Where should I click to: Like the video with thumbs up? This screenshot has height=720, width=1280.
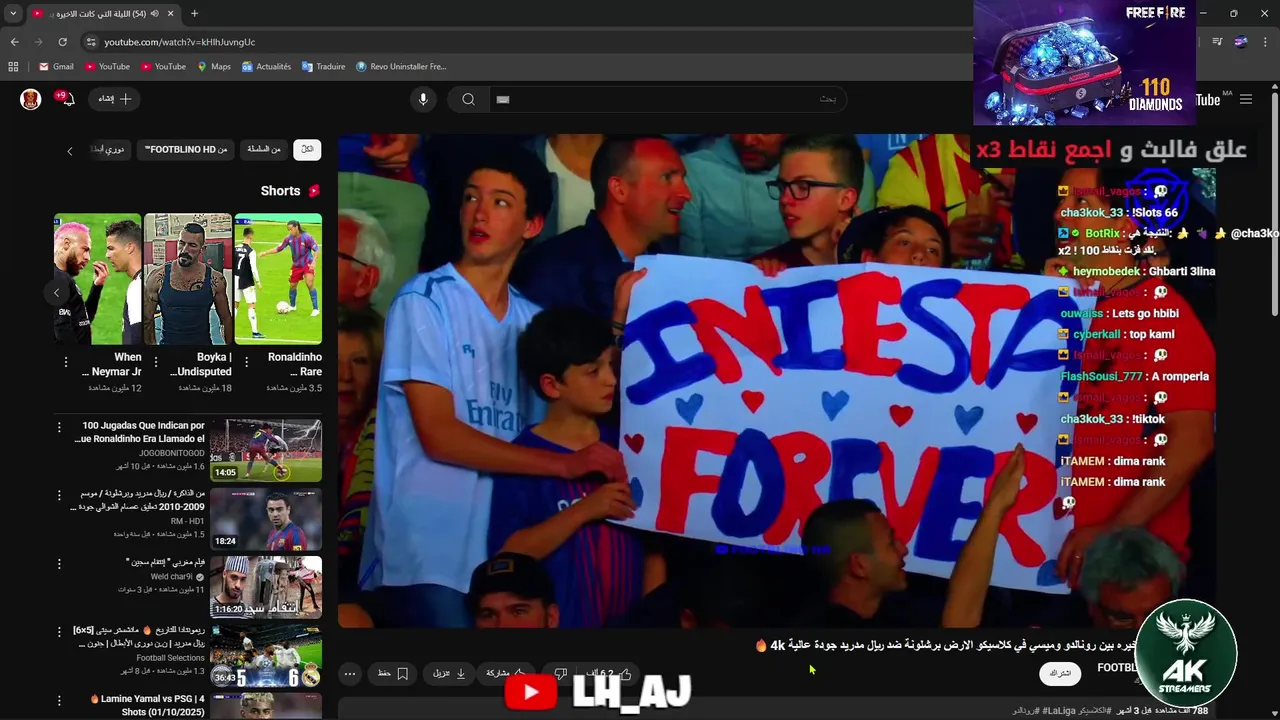tap(609, 674)
